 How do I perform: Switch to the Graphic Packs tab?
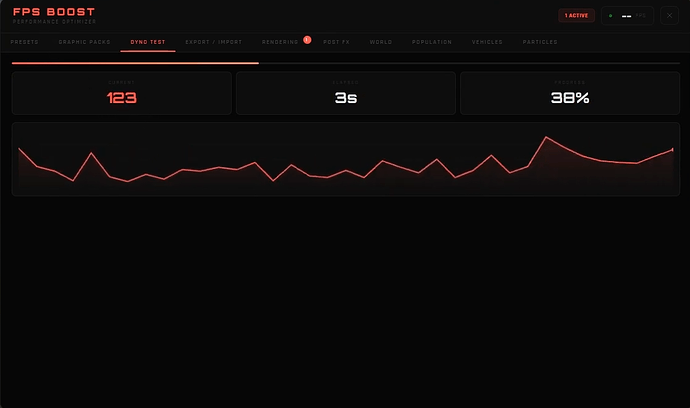(84, 42)
